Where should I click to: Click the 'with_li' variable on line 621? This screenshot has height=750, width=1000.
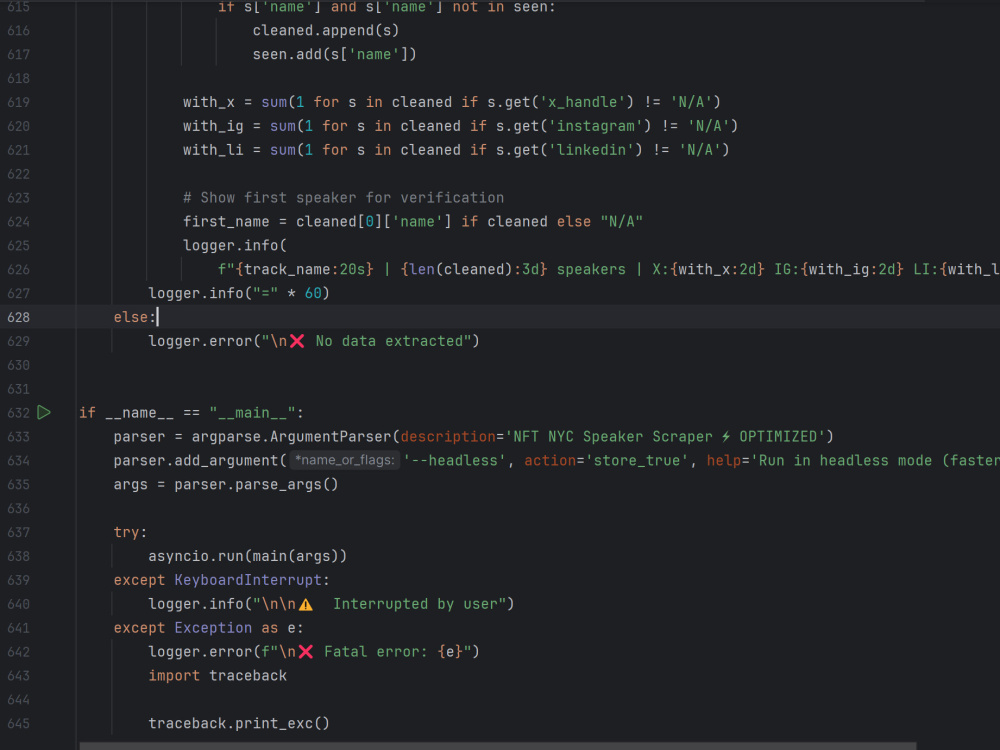tap(213, 150)
